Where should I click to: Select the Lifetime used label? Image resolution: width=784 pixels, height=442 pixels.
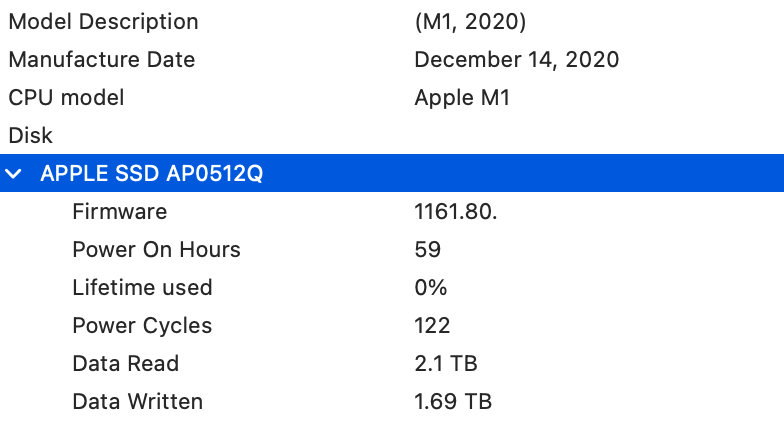pos(142,288)
